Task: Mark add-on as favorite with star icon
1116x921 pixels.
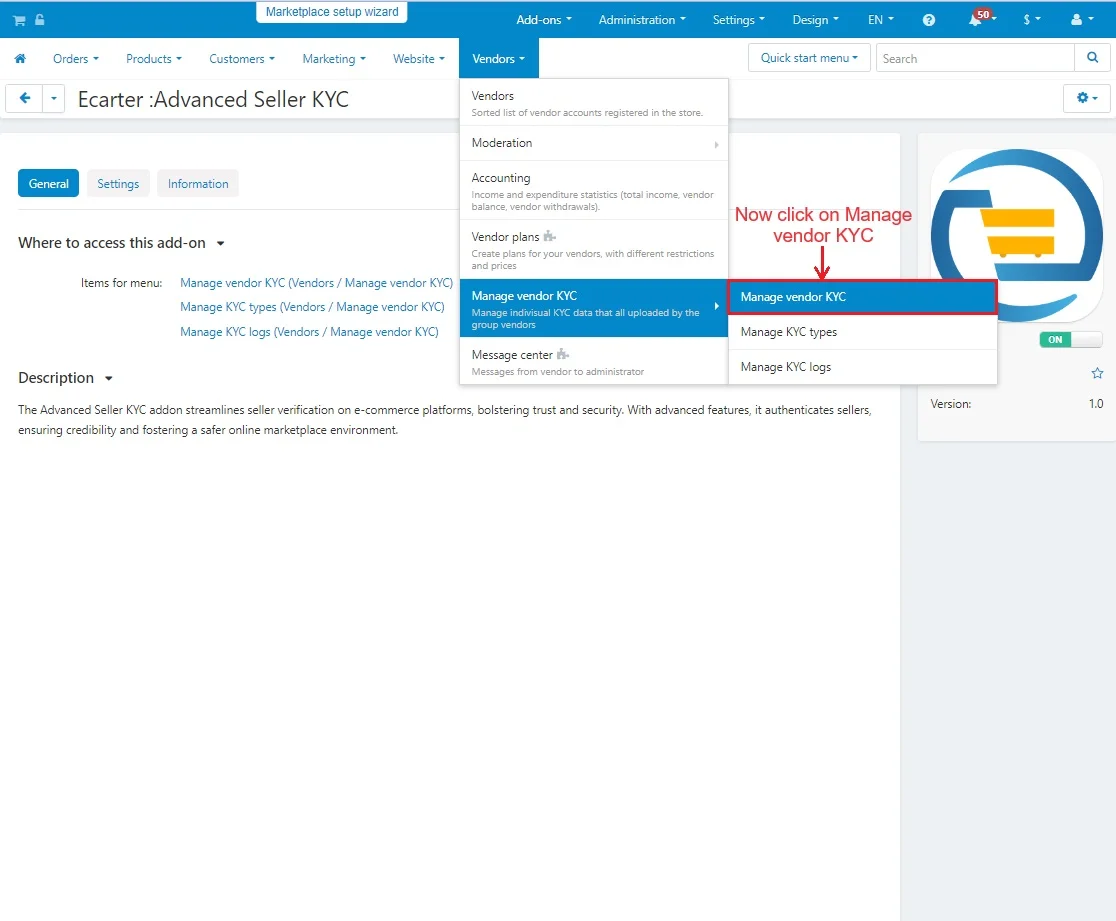Action: [x=1097, y=373]
